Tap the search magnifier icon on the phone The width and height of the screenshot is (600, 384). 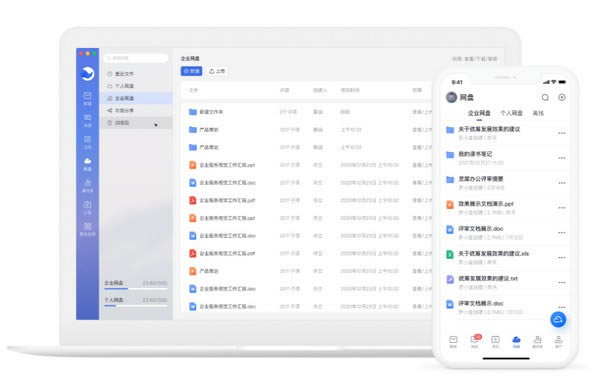point(545,98)
